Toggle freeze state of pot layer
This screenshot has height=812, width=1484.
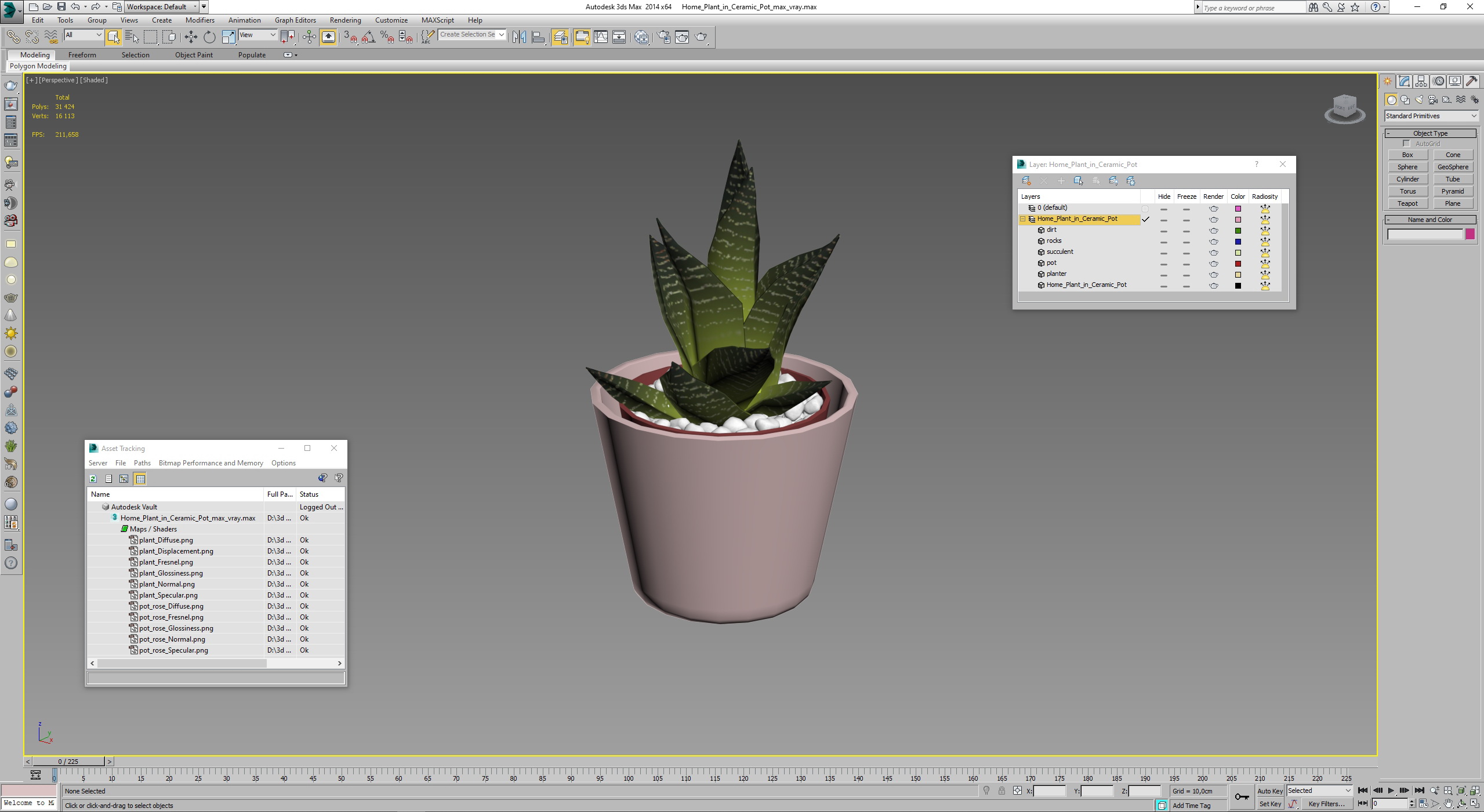coord(1186,263)
